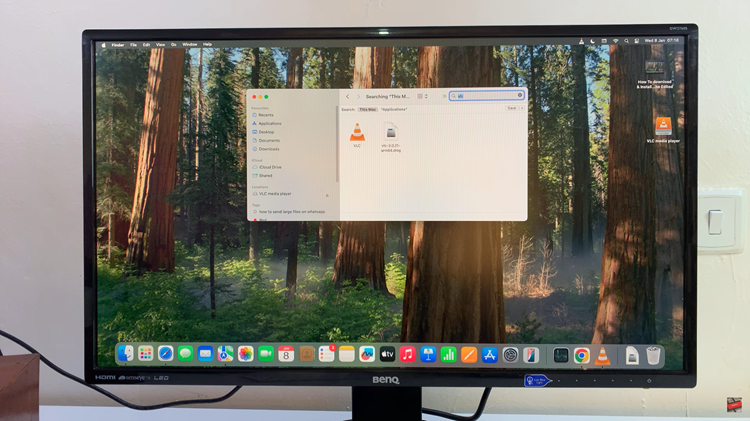The image size is (750, 421).
Task: Open the Music app in the Dock
Action: coord(408,354)
